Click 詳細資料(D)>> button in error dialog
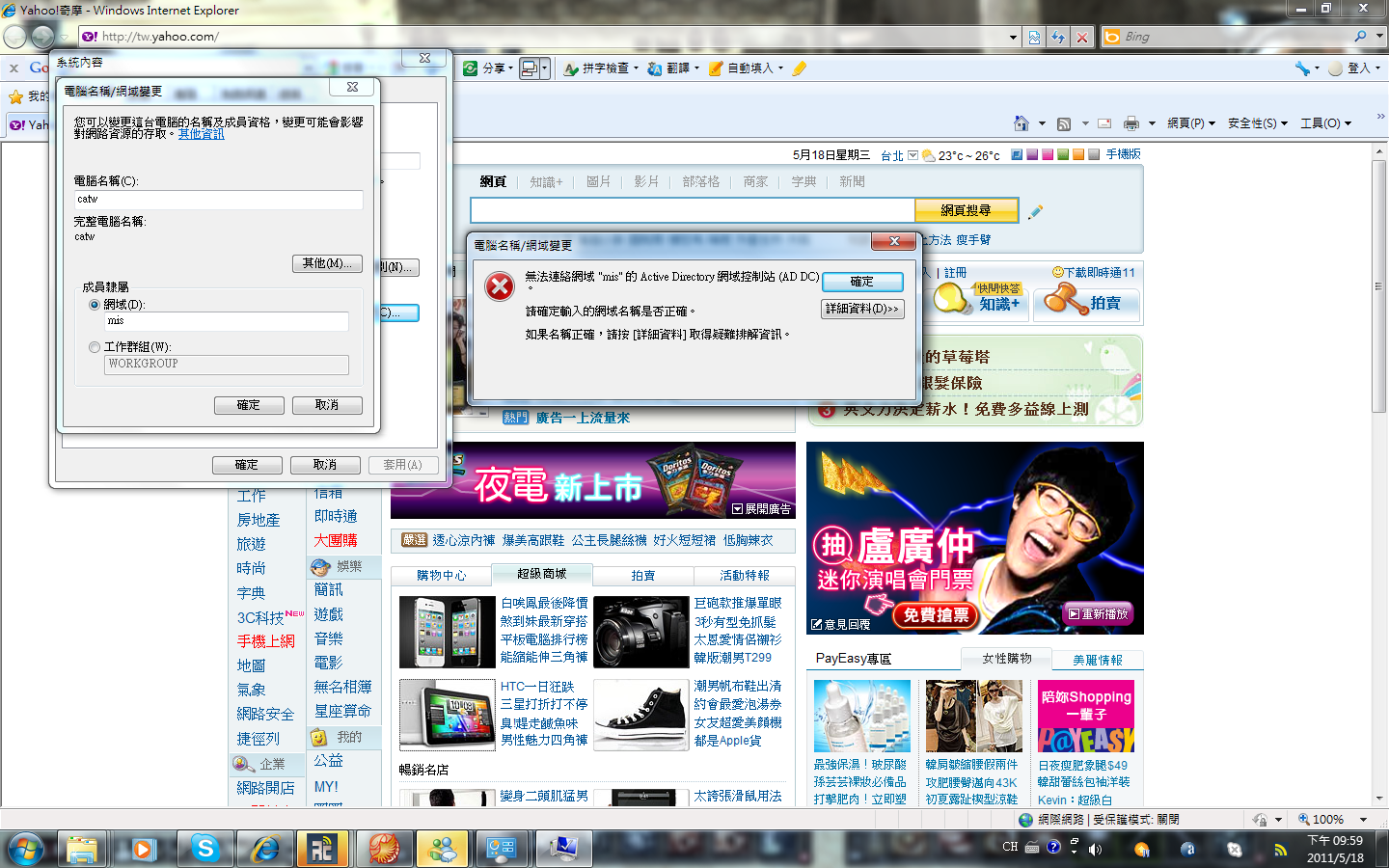1389x868 pixels. coord(861,309)
